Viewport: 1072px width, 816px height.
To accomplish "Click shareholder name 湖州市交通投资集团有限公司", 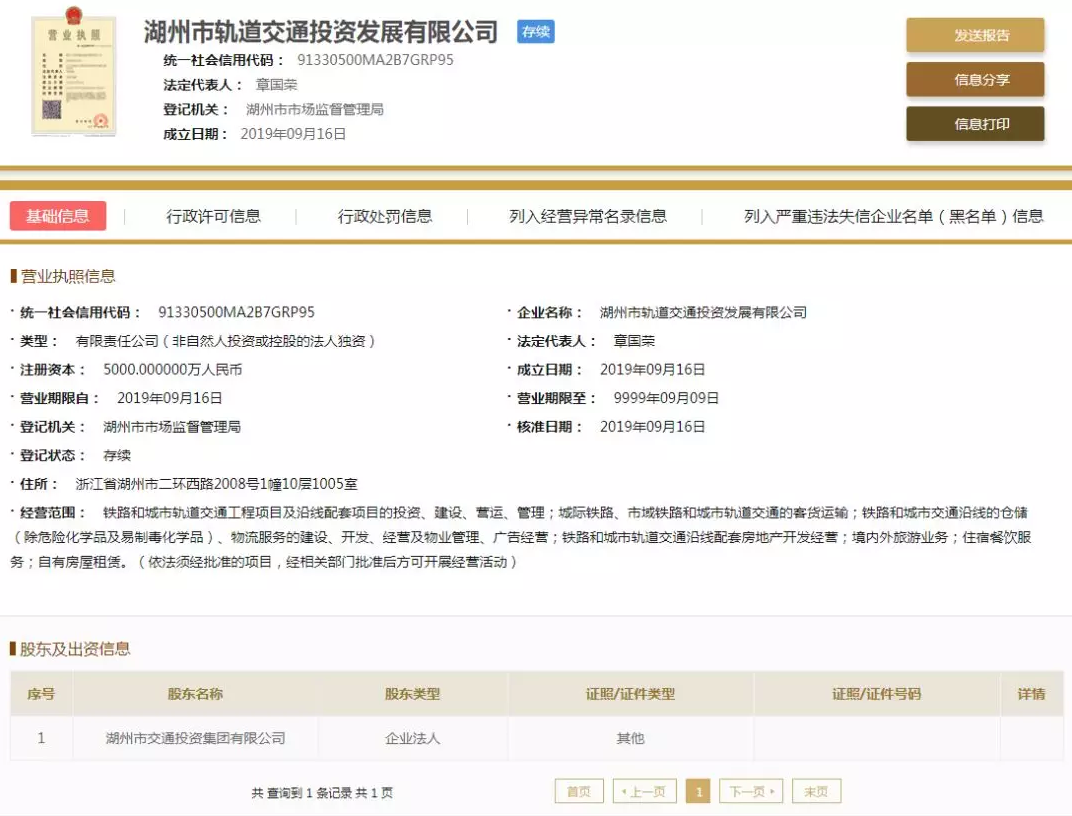I will (x=196, y=738).
